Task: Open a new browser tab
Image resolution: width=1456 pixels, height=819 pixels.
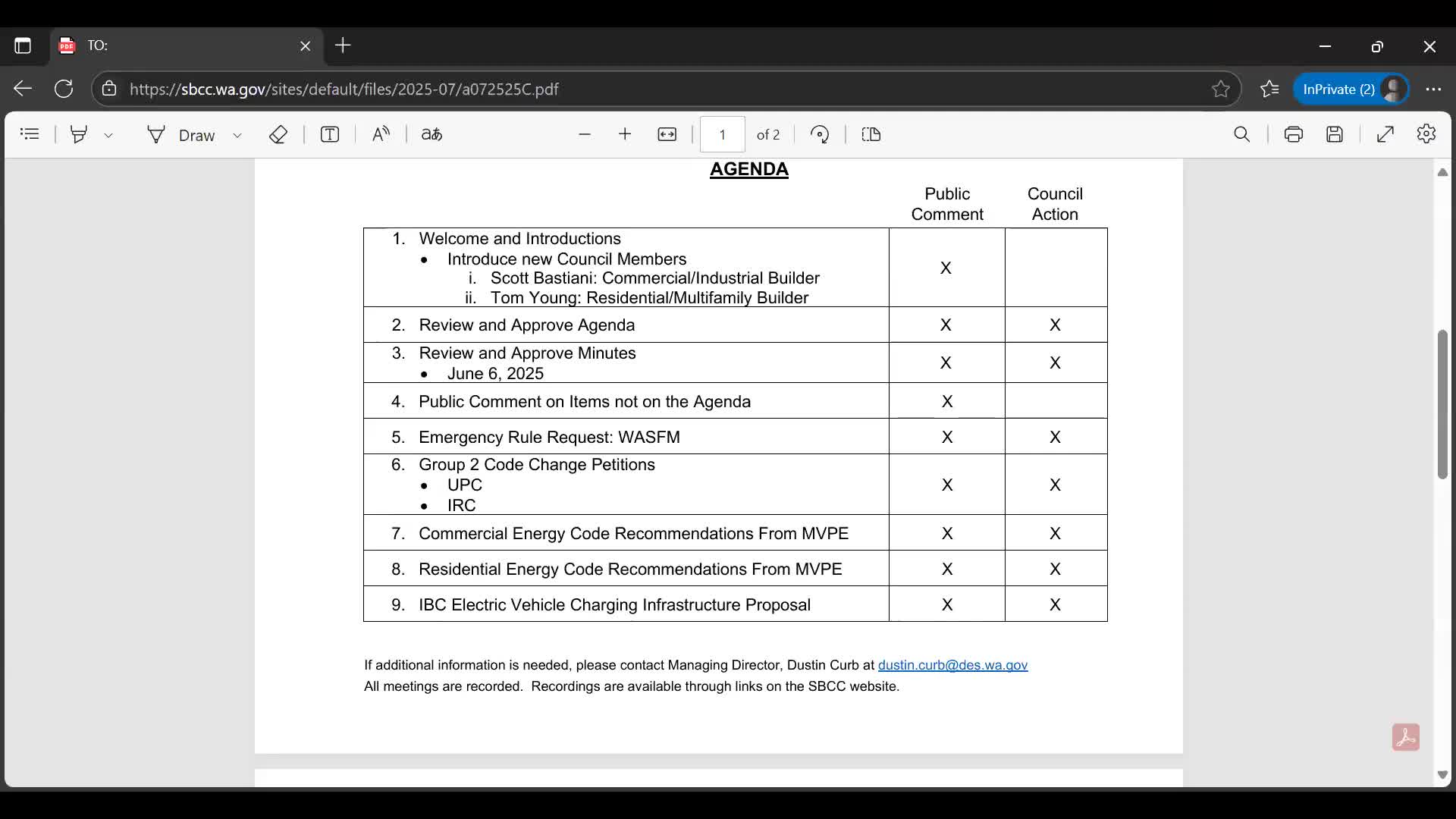Action: tap(343, 45)
